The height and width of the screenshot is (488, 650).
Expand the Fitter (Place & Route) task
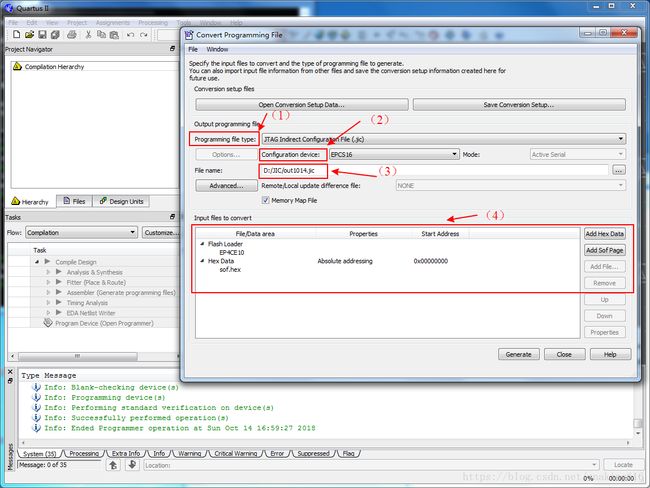pos(48,282)
